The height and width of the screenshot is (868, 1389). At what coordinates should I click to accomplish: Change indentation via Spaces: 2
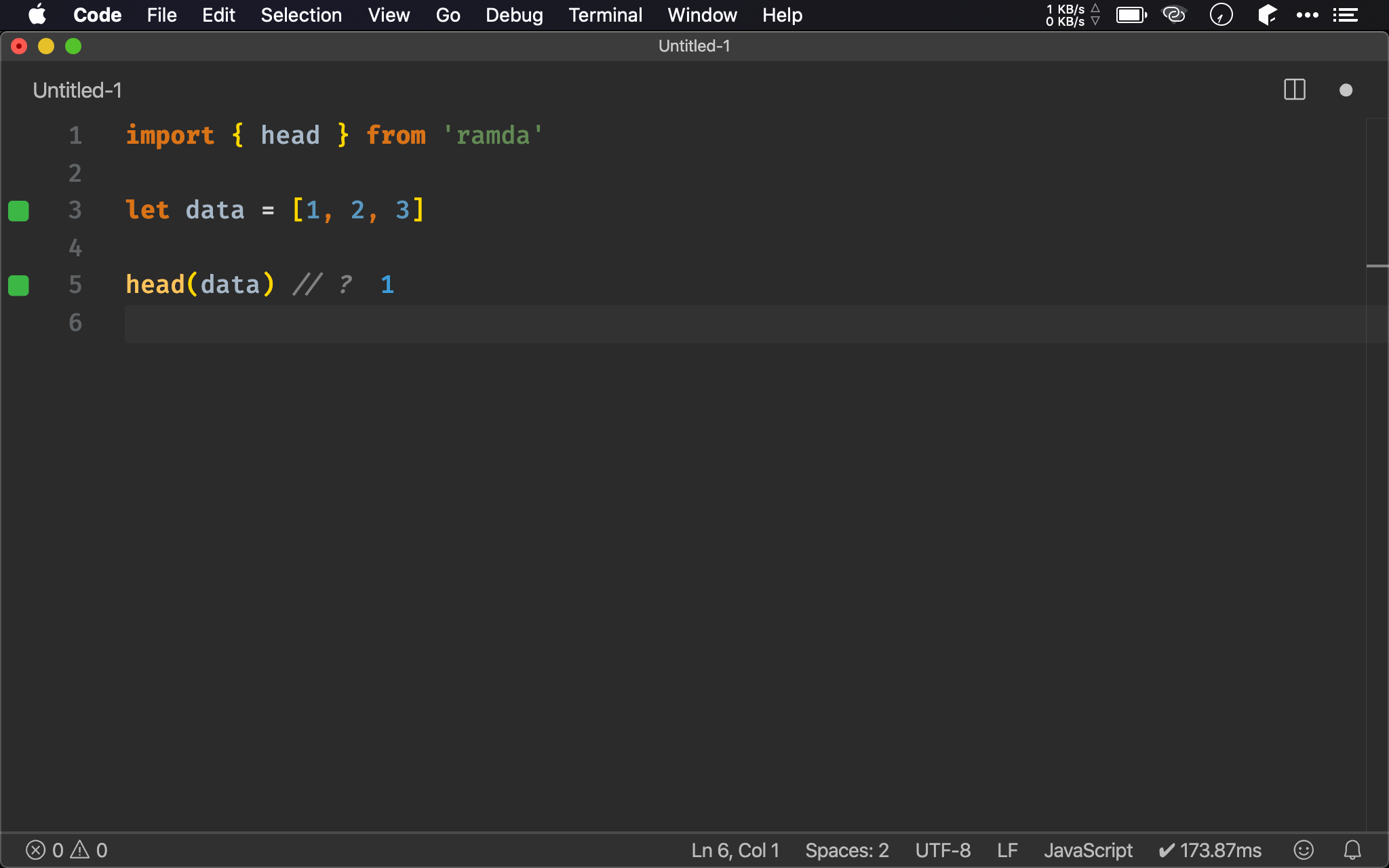pyautogui.click(x=846, y=850)
